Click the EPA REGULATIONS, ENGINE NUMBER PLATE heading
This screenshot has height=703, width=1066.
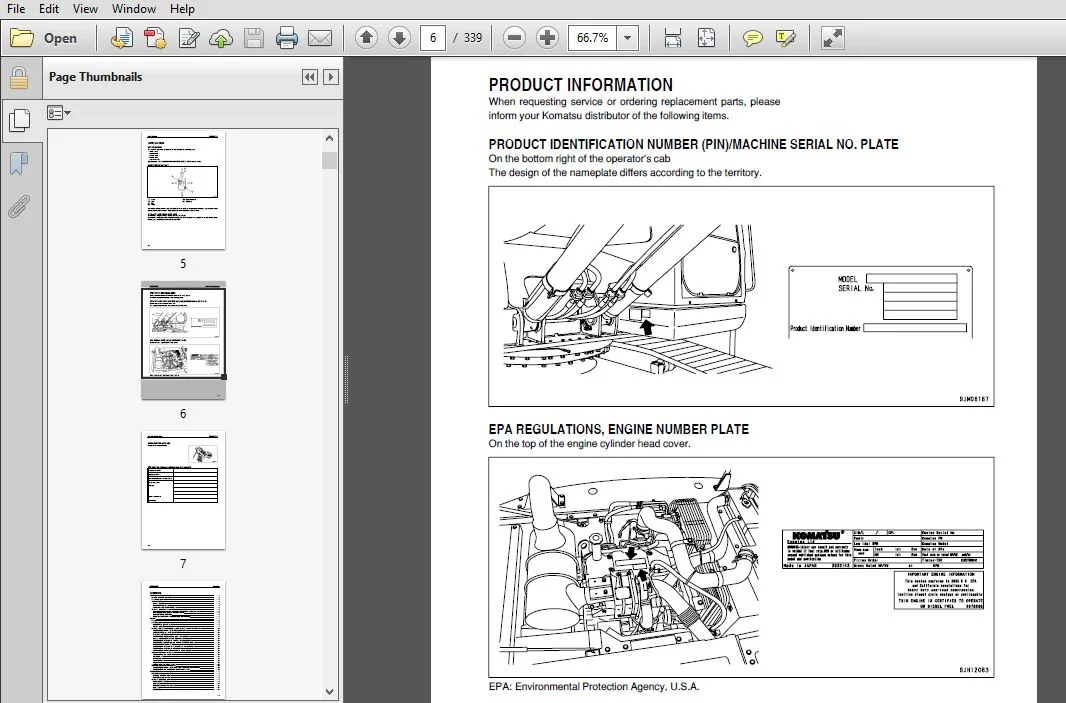coord(619,429)
